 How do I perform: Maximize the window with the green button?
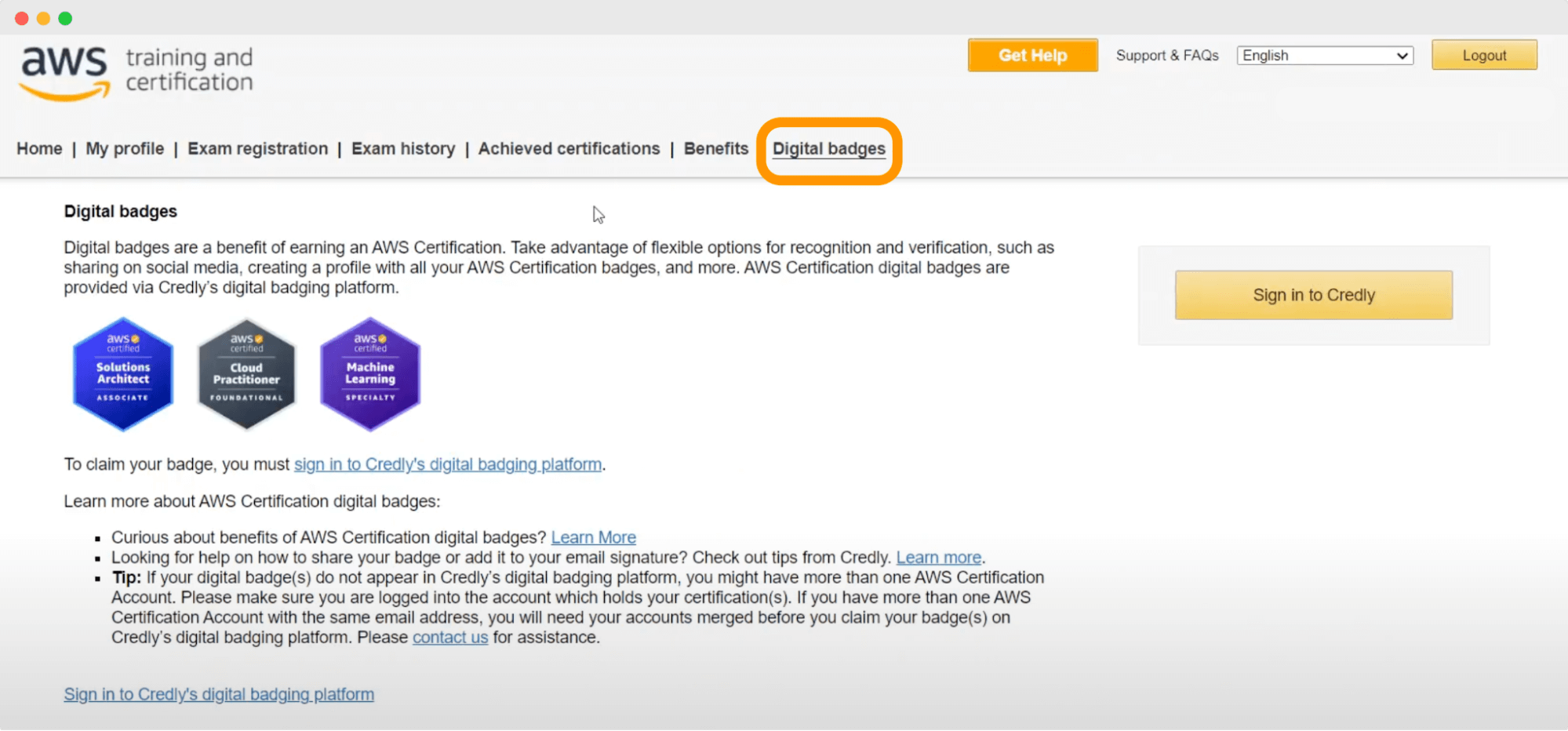[x=66, y=18]
